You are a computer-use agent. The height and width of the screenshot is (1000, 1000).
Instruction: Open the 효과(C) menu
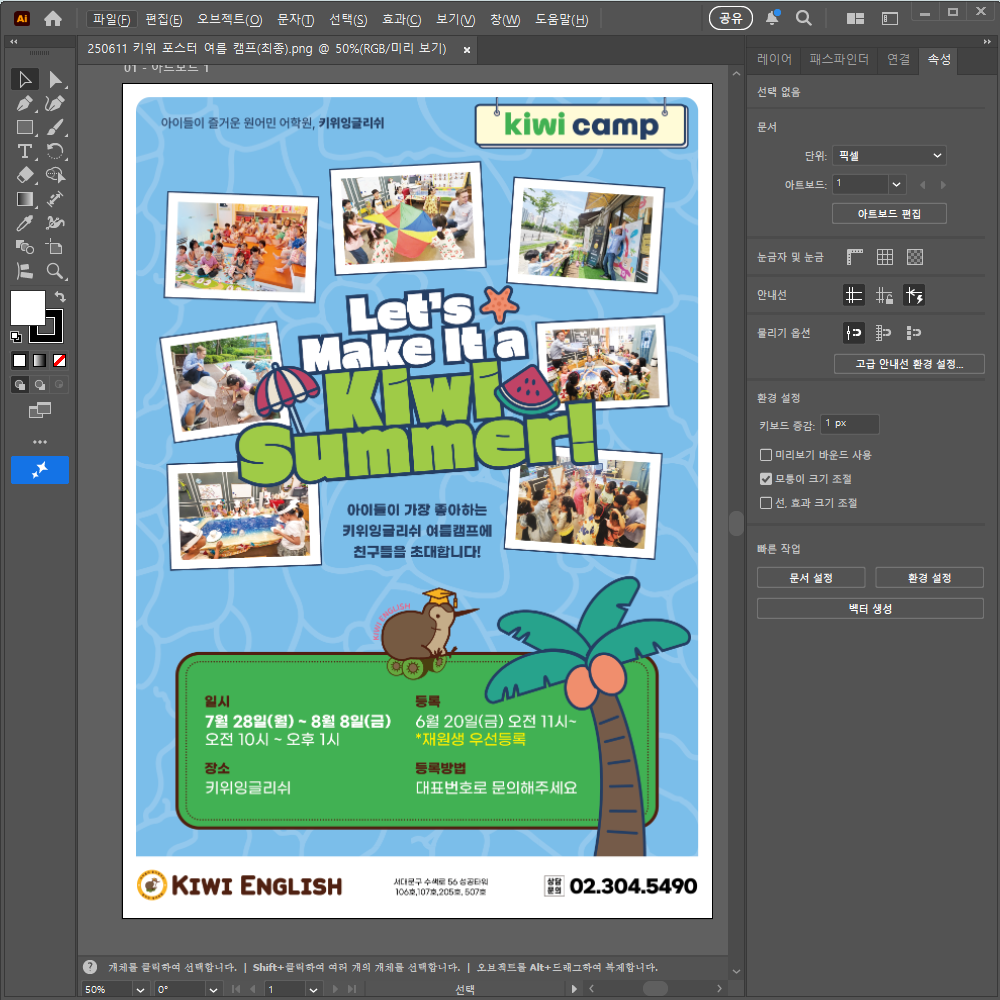(x=401, y=20)
